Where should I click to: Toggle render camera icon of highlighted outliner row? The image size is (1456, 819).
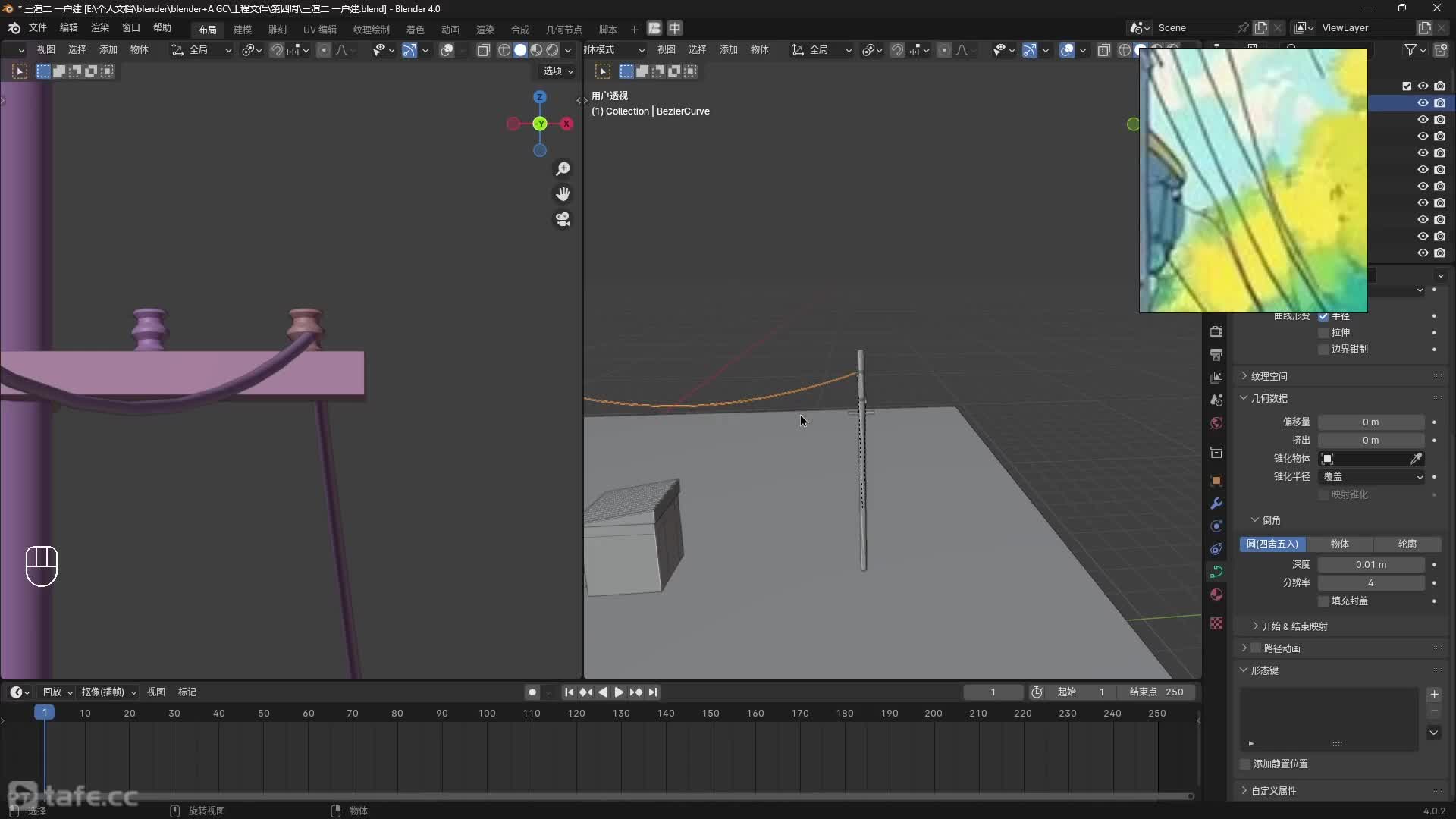coord(1439,102)
